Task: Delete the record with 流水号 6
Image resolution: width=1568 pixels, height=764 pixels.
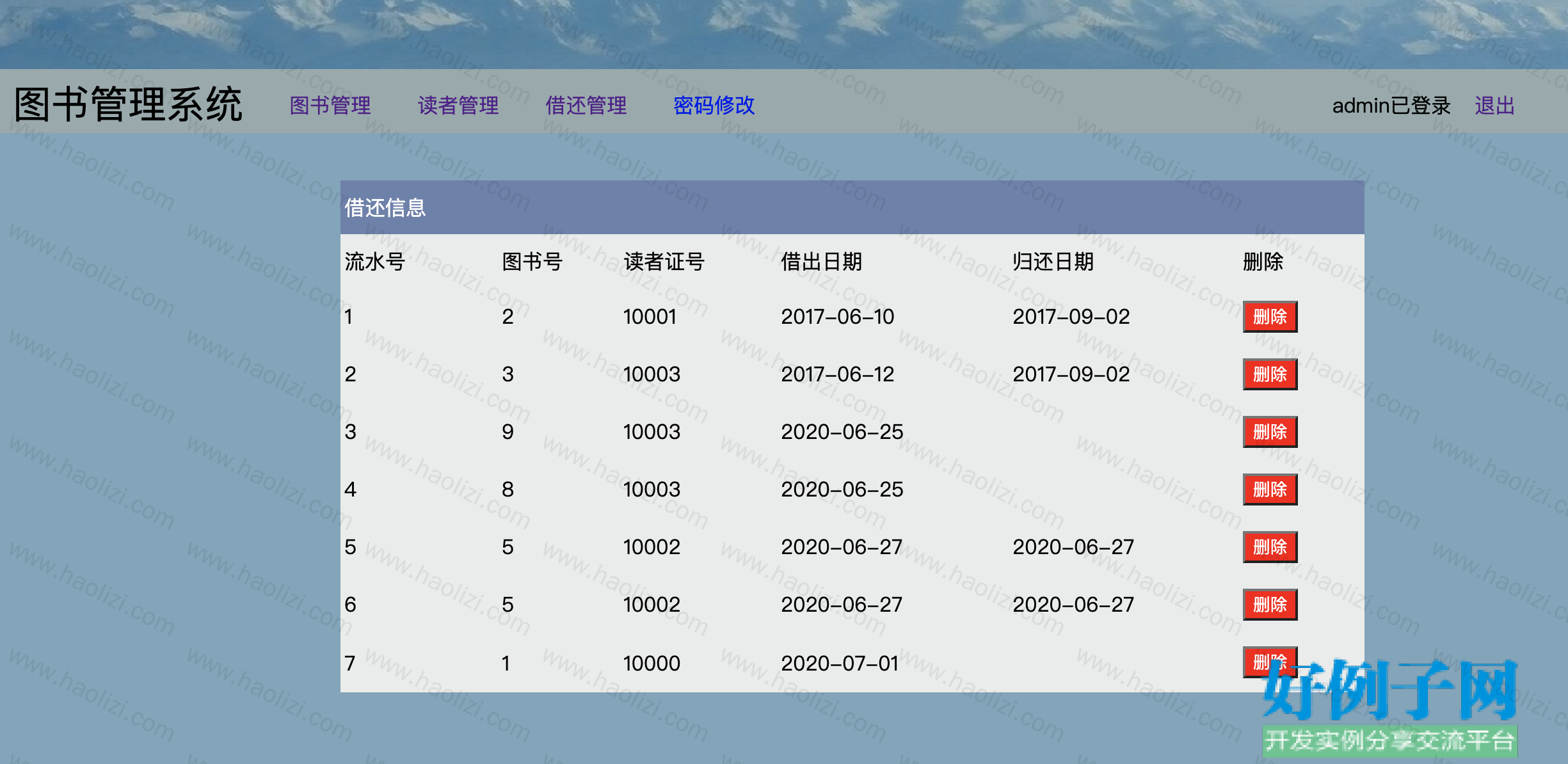Action: 1270,605
